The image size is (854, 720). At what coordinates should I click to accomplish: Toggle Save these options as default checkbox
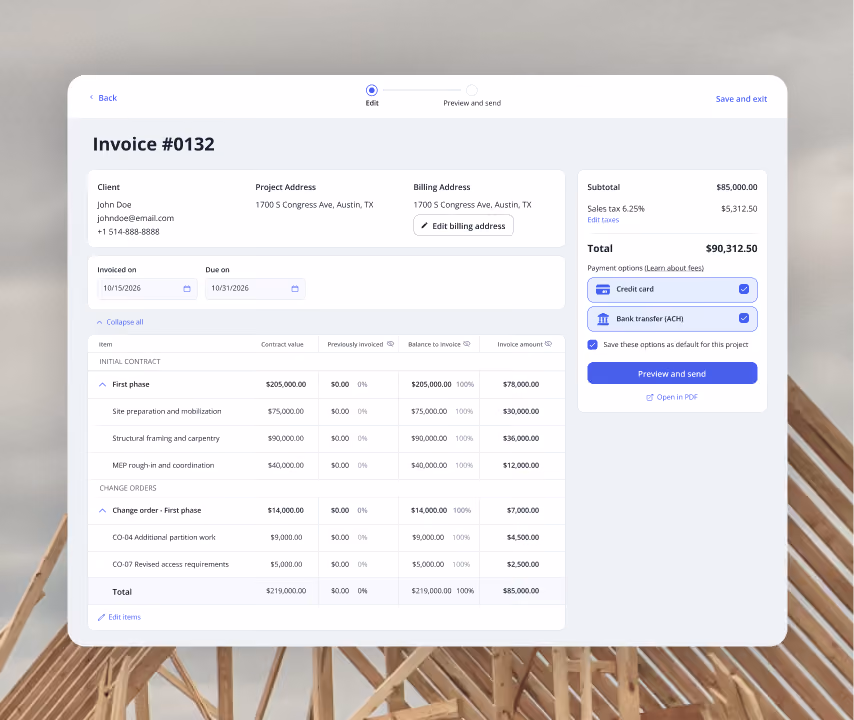(x=593, y=345)
